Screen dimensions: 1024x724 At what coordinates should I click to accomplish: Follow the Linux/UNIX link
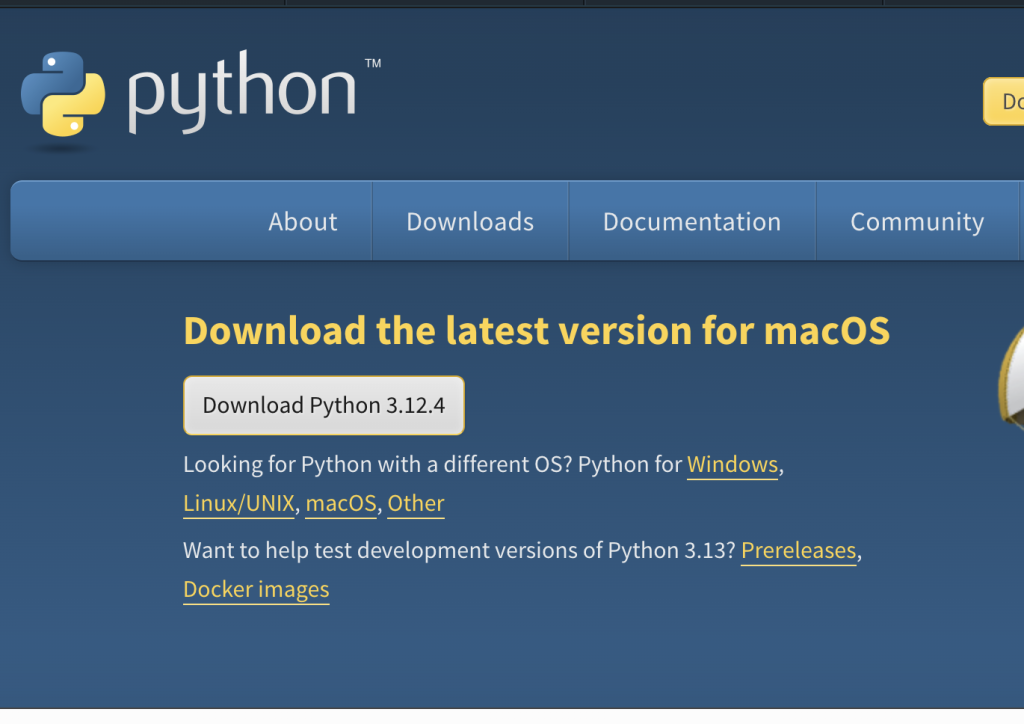click(x=238, y=503)
